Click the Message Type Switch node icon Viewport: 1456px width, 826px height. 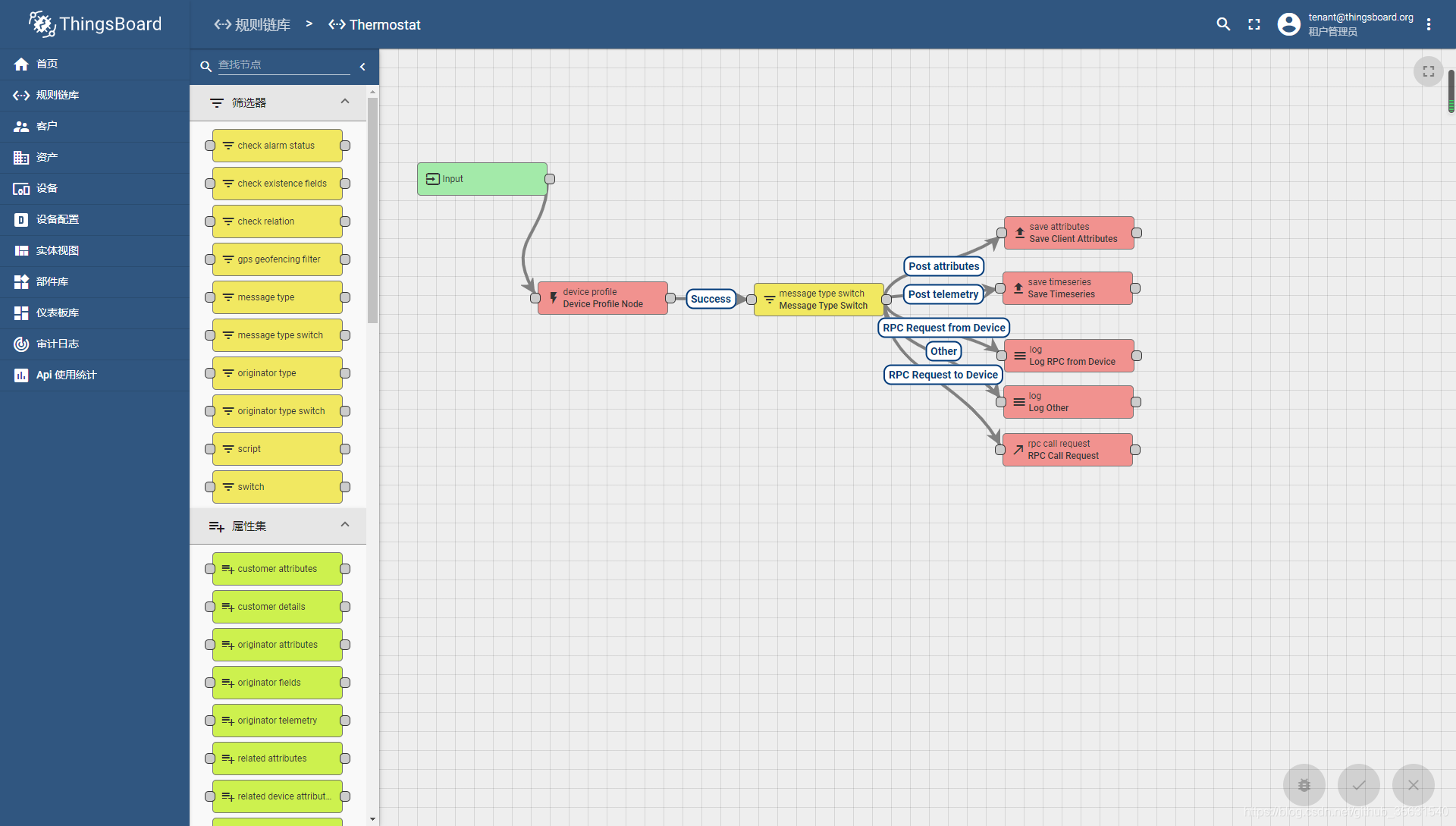click(x=770, y=298)
